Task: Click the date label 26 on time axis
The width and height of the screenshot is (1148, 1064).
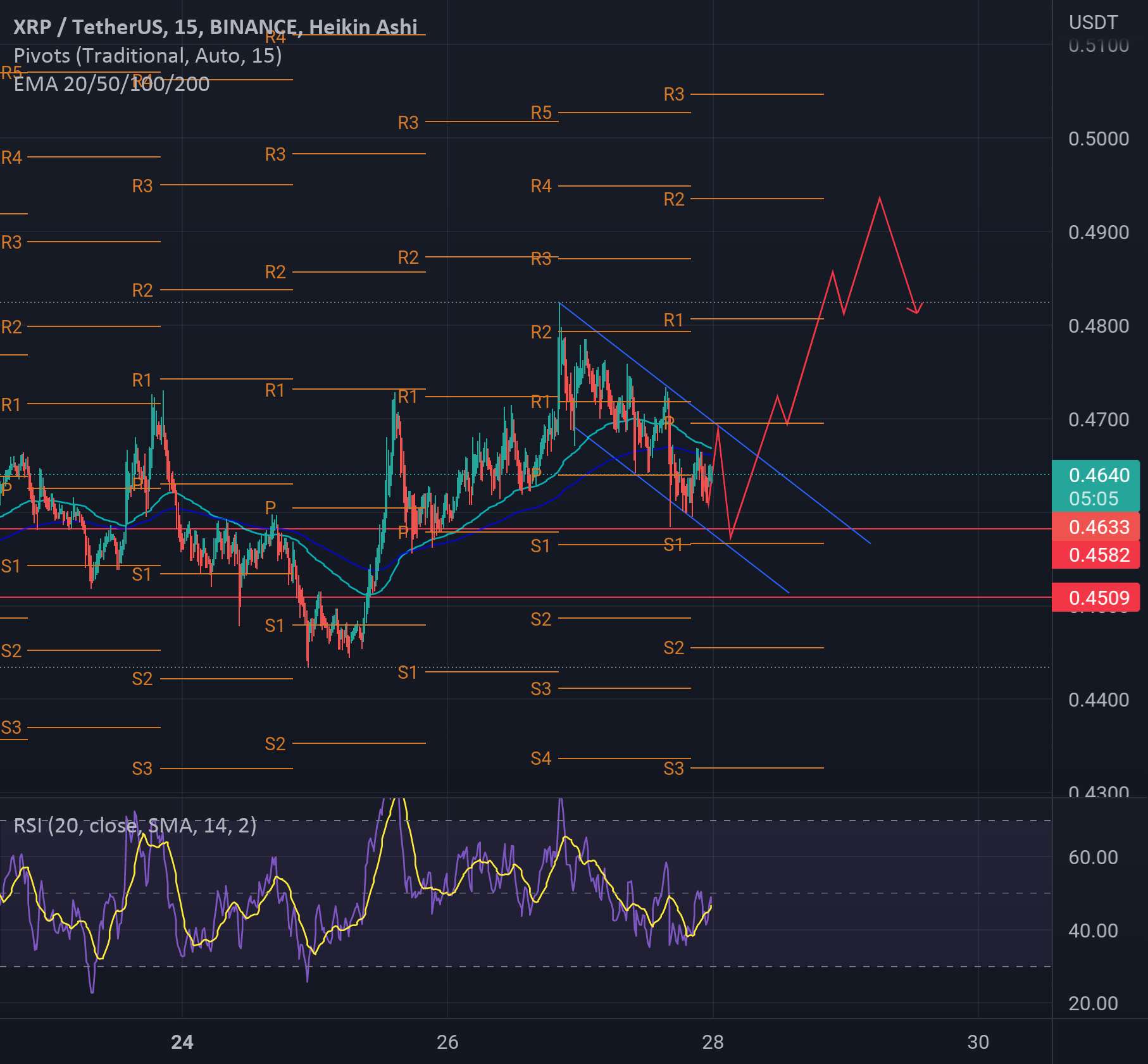Action: click(447, 1042)
